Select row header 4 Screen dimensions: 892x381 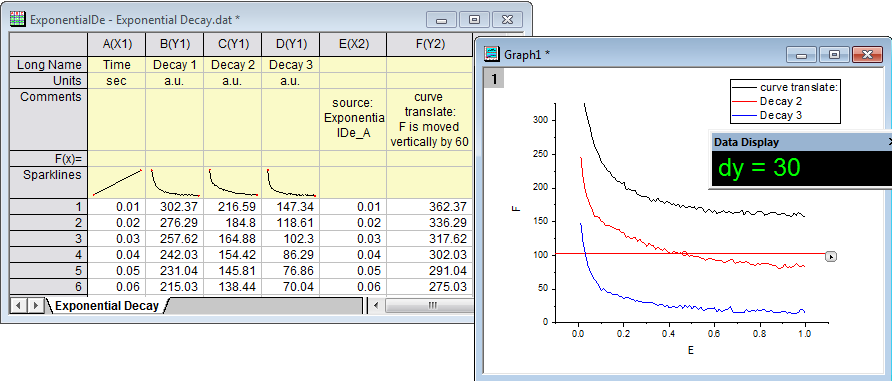49,254
